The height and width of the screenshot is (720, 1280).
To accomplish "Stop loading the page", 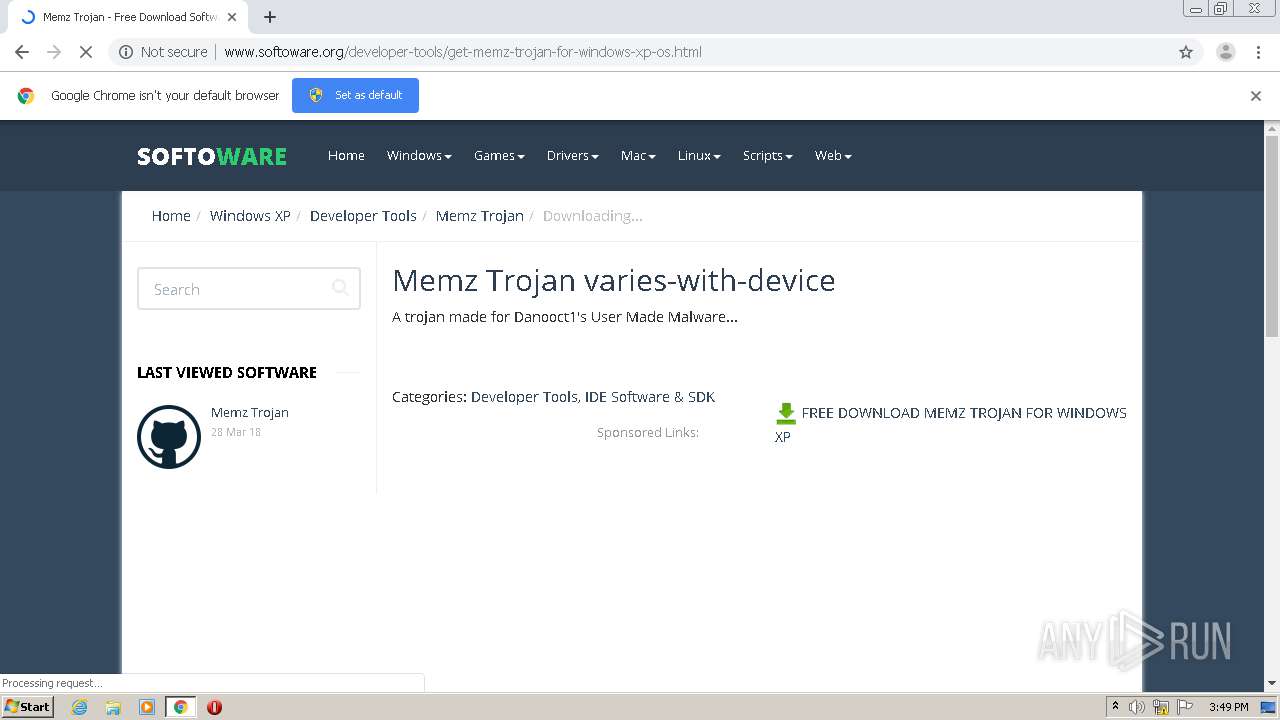I will [86, 52].
